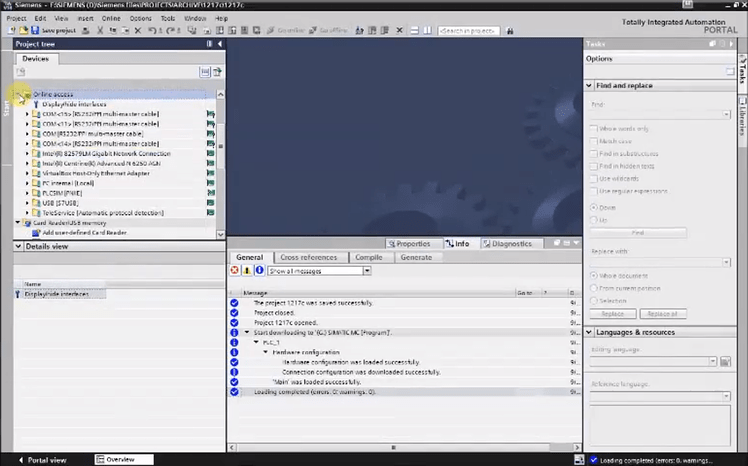This screenshot has height=466, width=748.
Task: Toggle the information filter icon in Info
Action: coord(259,270)
